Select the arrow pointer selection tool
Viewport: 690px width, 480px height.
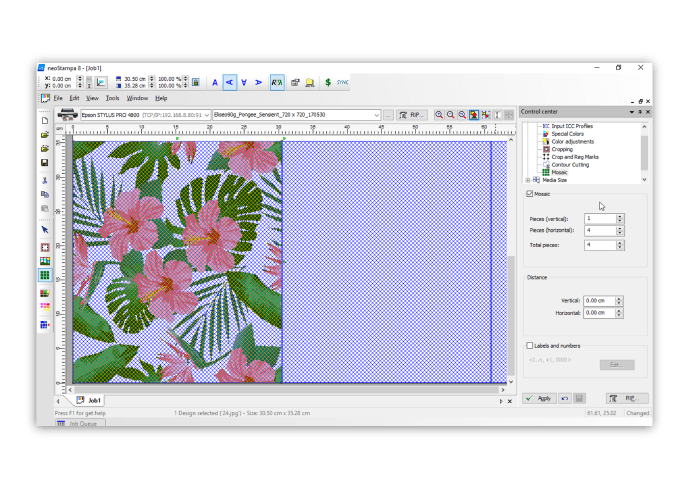tap(44, 230)
